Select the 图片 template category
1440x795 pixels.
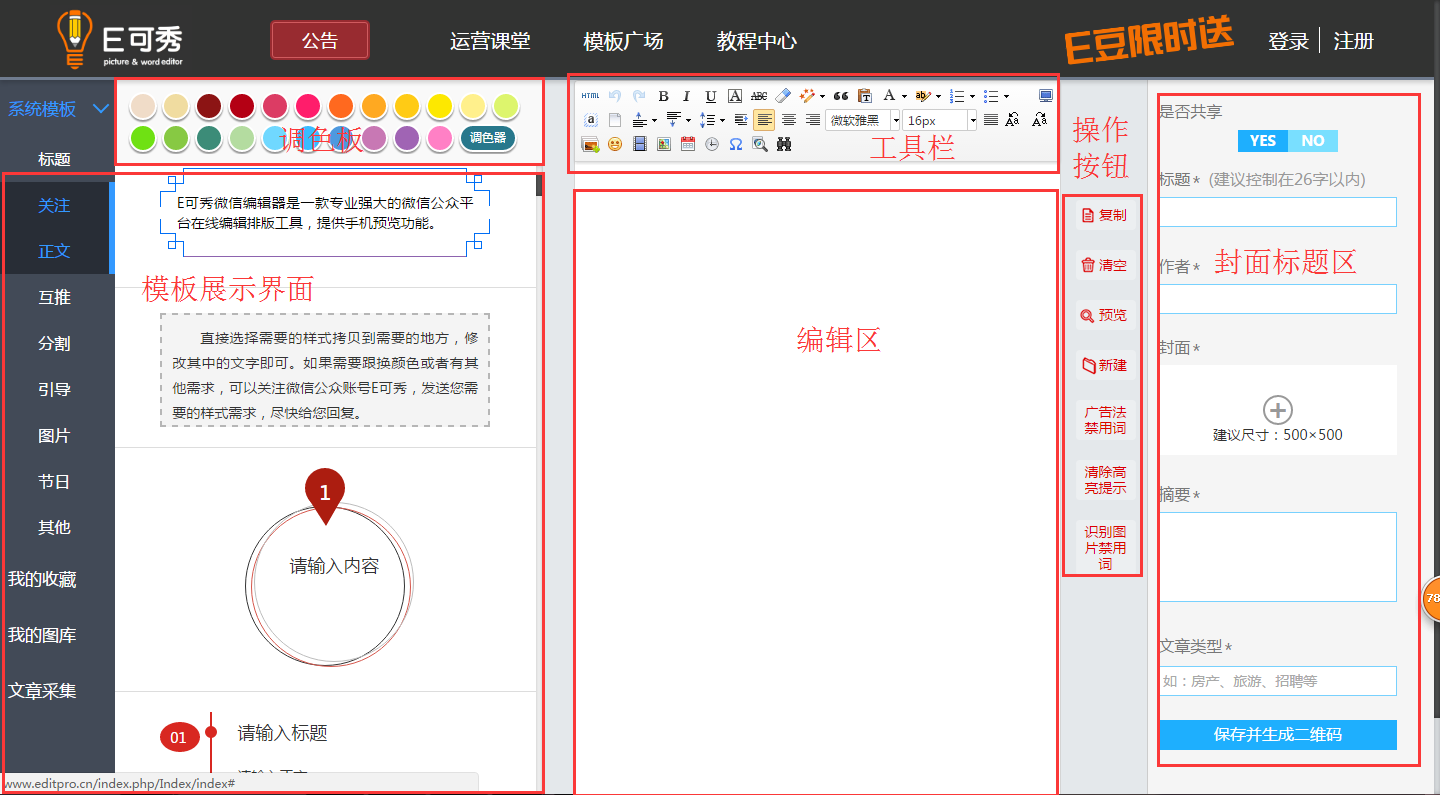tap(54, 435)
